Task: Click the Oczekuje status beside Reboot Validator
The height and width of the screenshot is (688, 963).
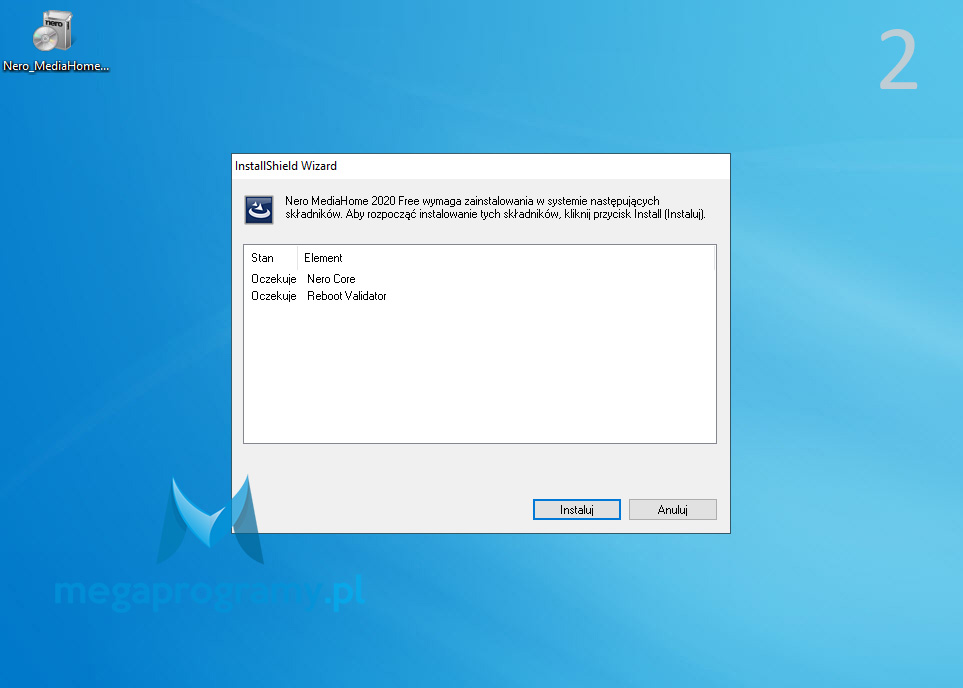Action: click(273, 296)
